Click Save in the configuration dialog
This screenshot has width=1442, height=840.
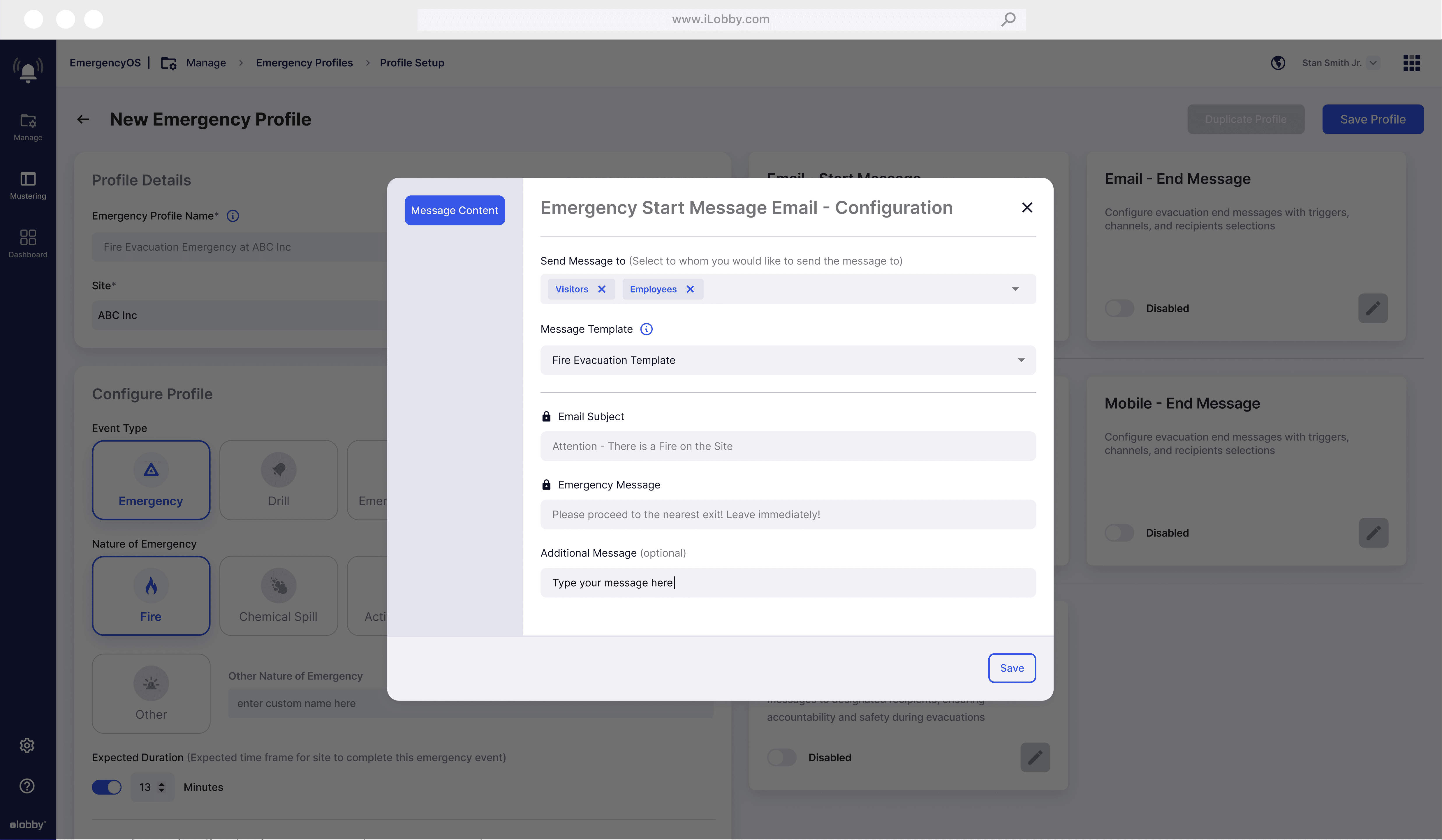point(1012,668)
